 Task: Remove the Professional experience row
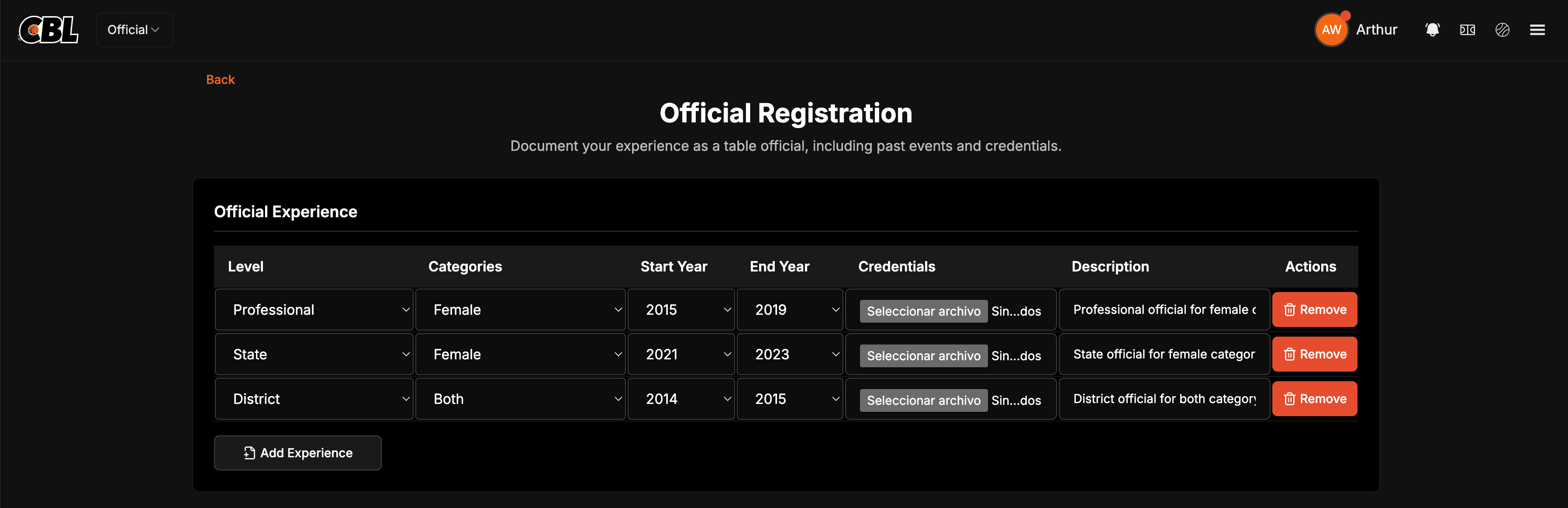(x=1314, y=310)
